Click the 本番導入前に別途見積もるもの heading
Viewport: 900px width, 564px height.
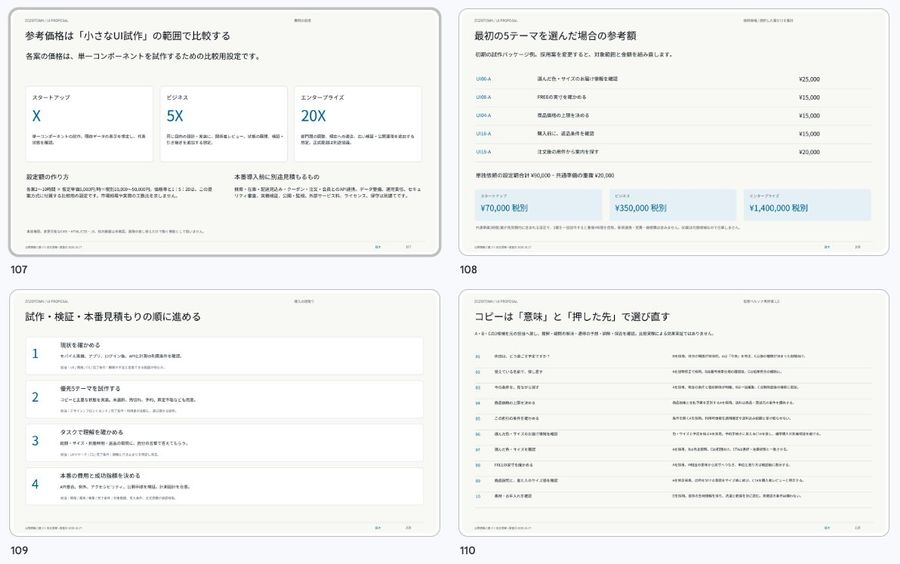coord(277,177)
